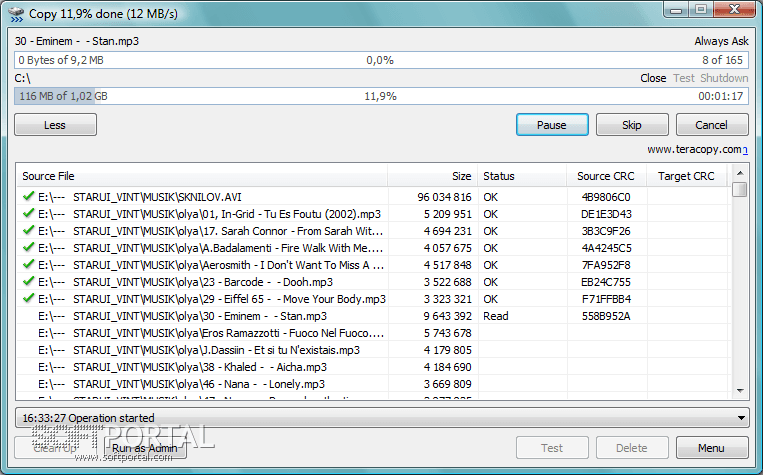Click the current file name header 30 - Eminem Stan.mp3
This screenshot has width=763, height=475.
coord(76,41)
